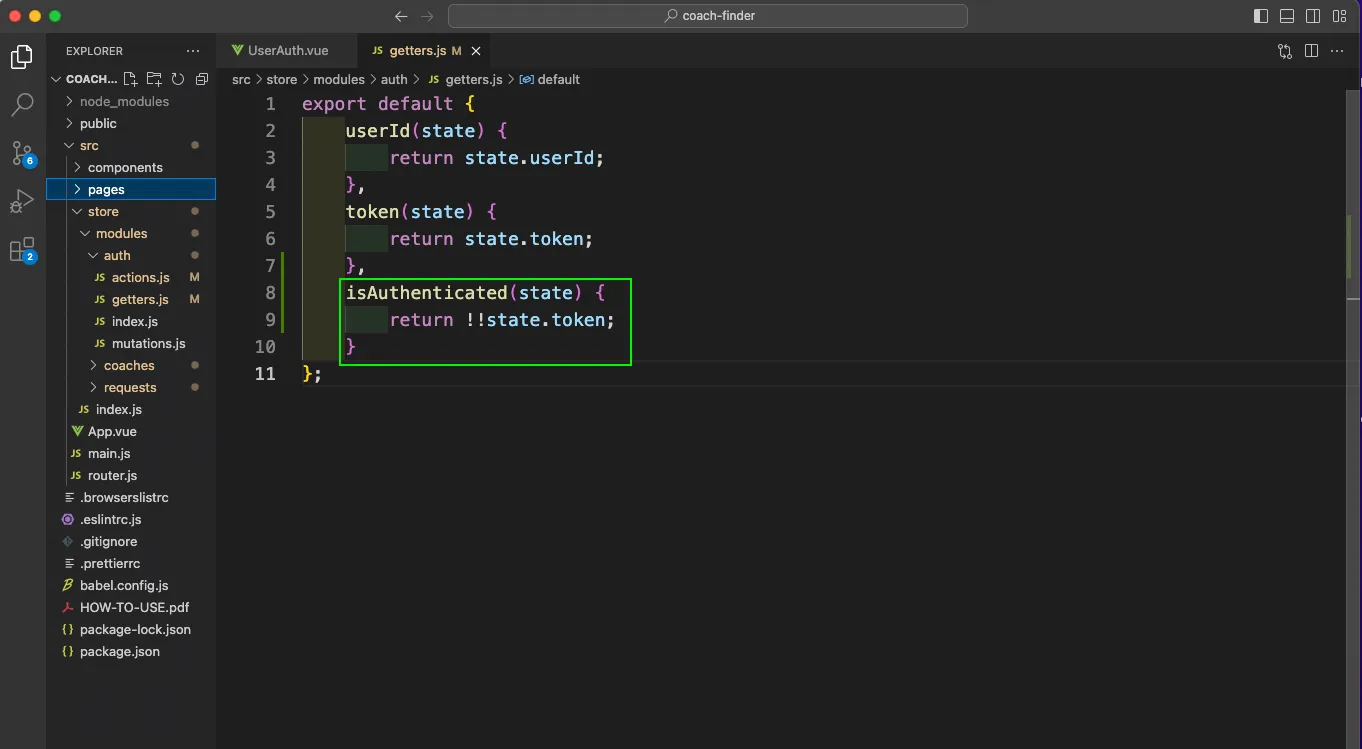Viewport: 1362px width, 749px height.
Task: Collapse the modules folder
Action: pos(131,233)
